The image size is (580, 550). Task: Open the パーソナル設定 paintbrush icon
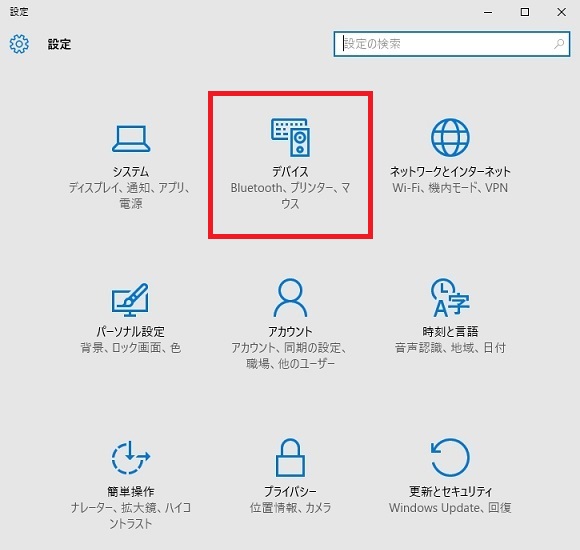tap(130, 300)
